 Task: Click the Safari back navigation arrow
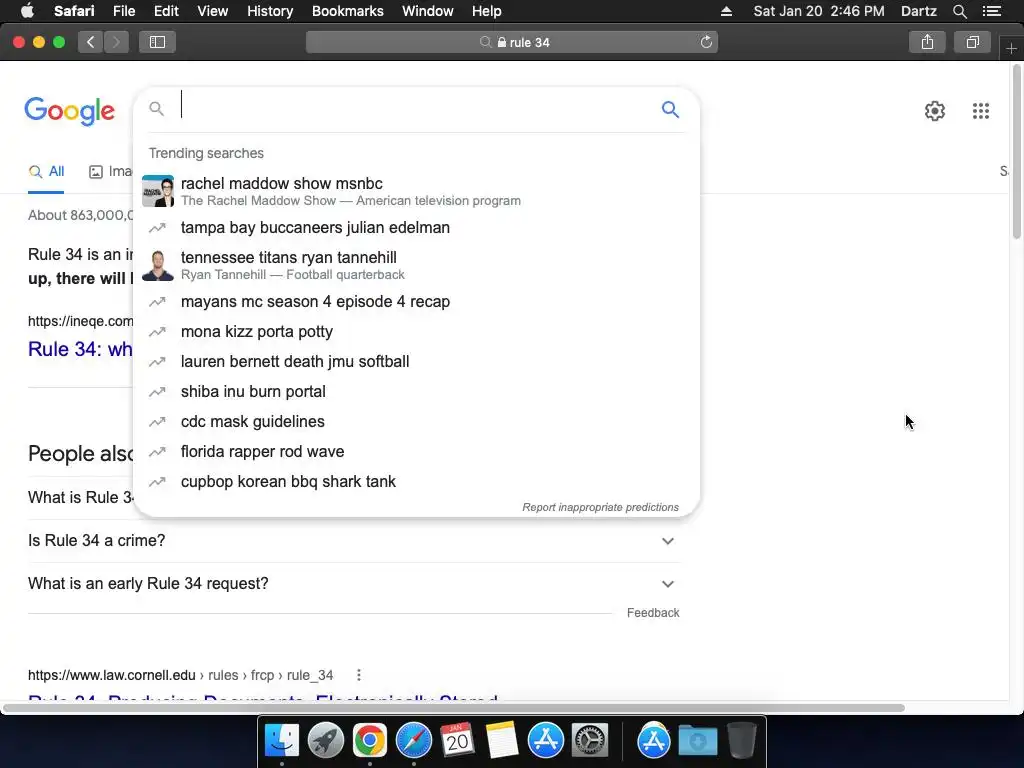pyautogui.click(x=91, y=42)
